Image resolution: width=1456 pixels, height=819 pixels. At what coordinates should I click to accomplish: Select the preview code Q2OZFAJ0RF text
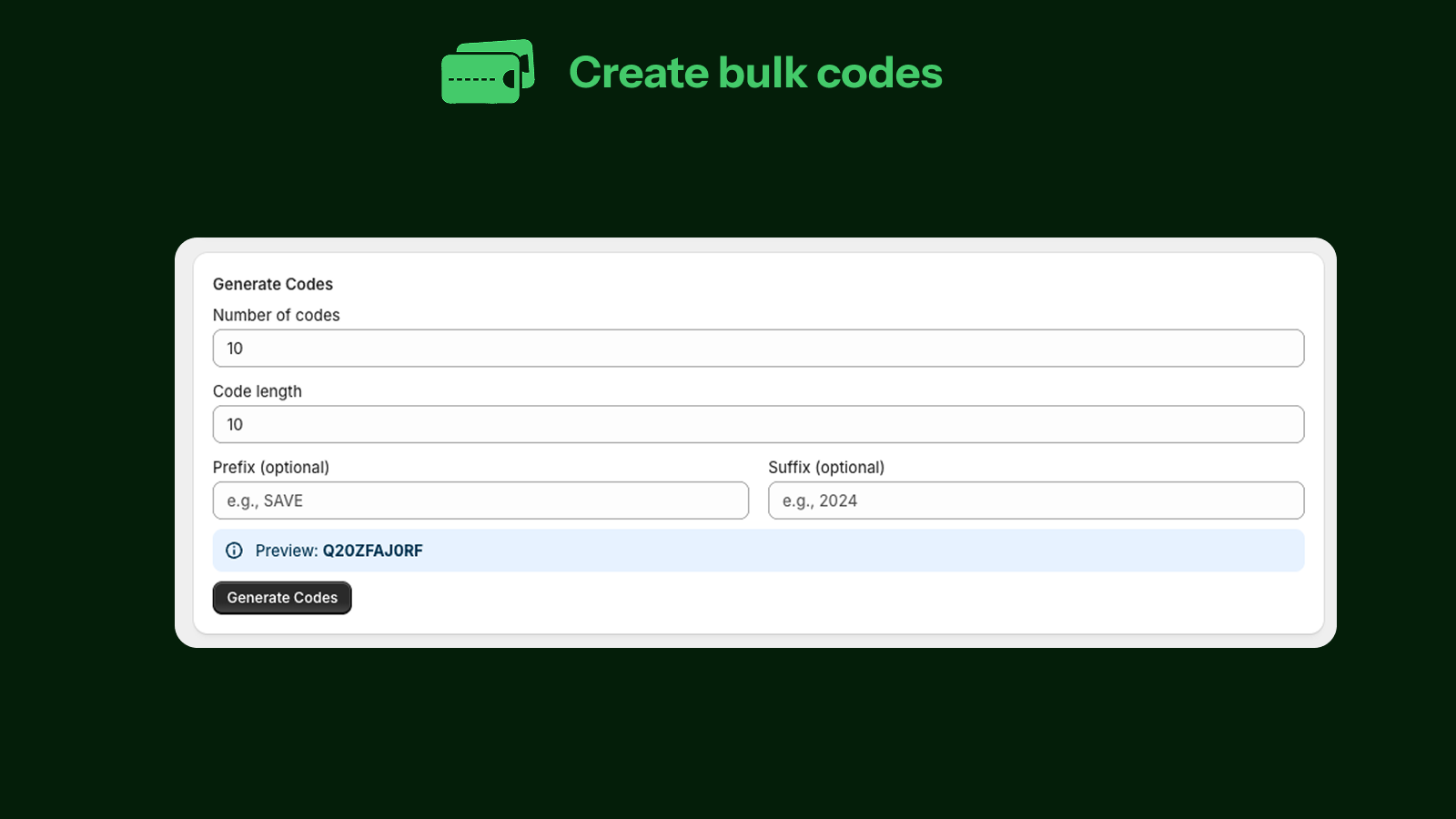coord(374,550)
